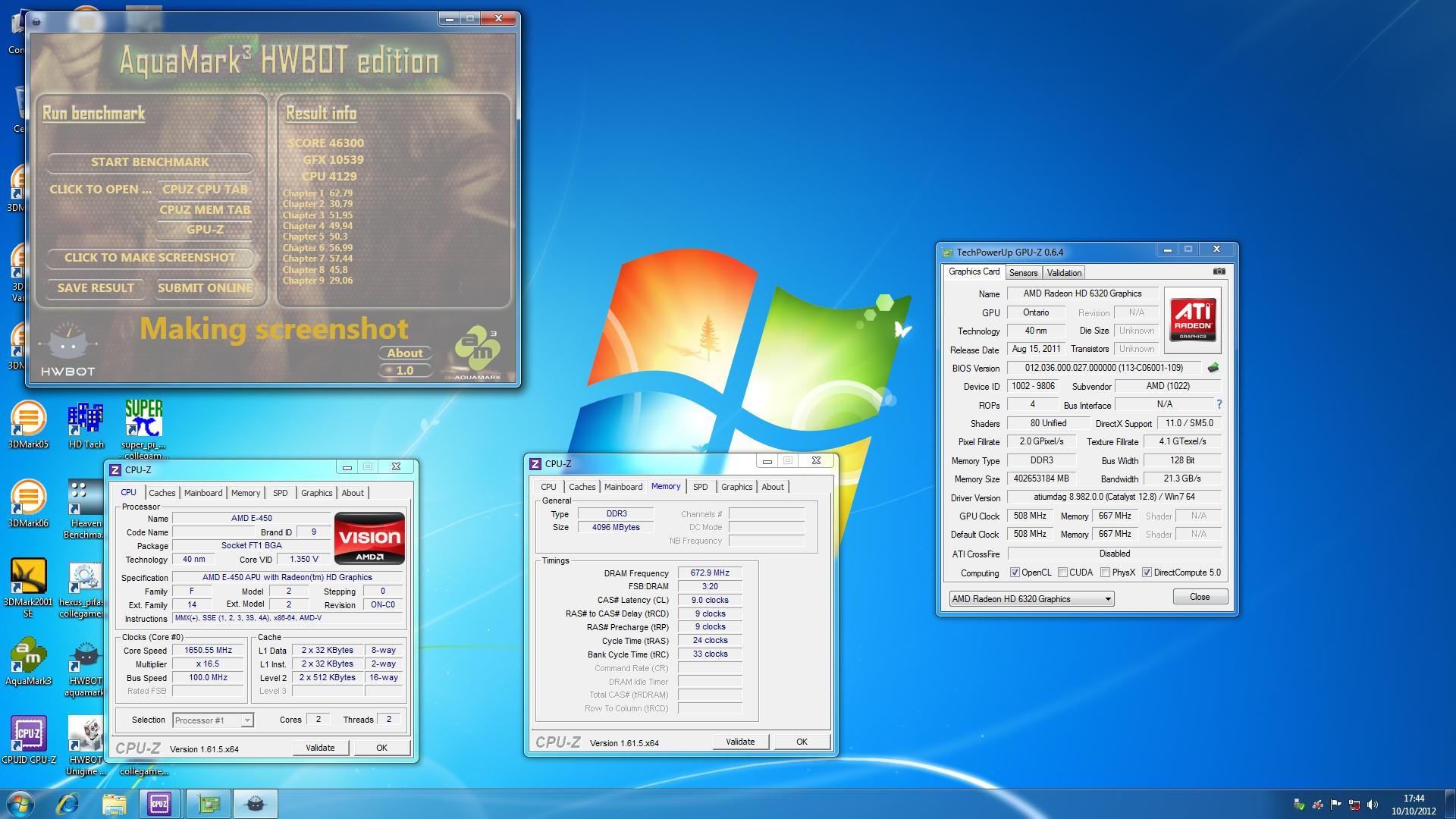Toggle the PhysX checkbox in GPU-Z

pos(1105,573)
